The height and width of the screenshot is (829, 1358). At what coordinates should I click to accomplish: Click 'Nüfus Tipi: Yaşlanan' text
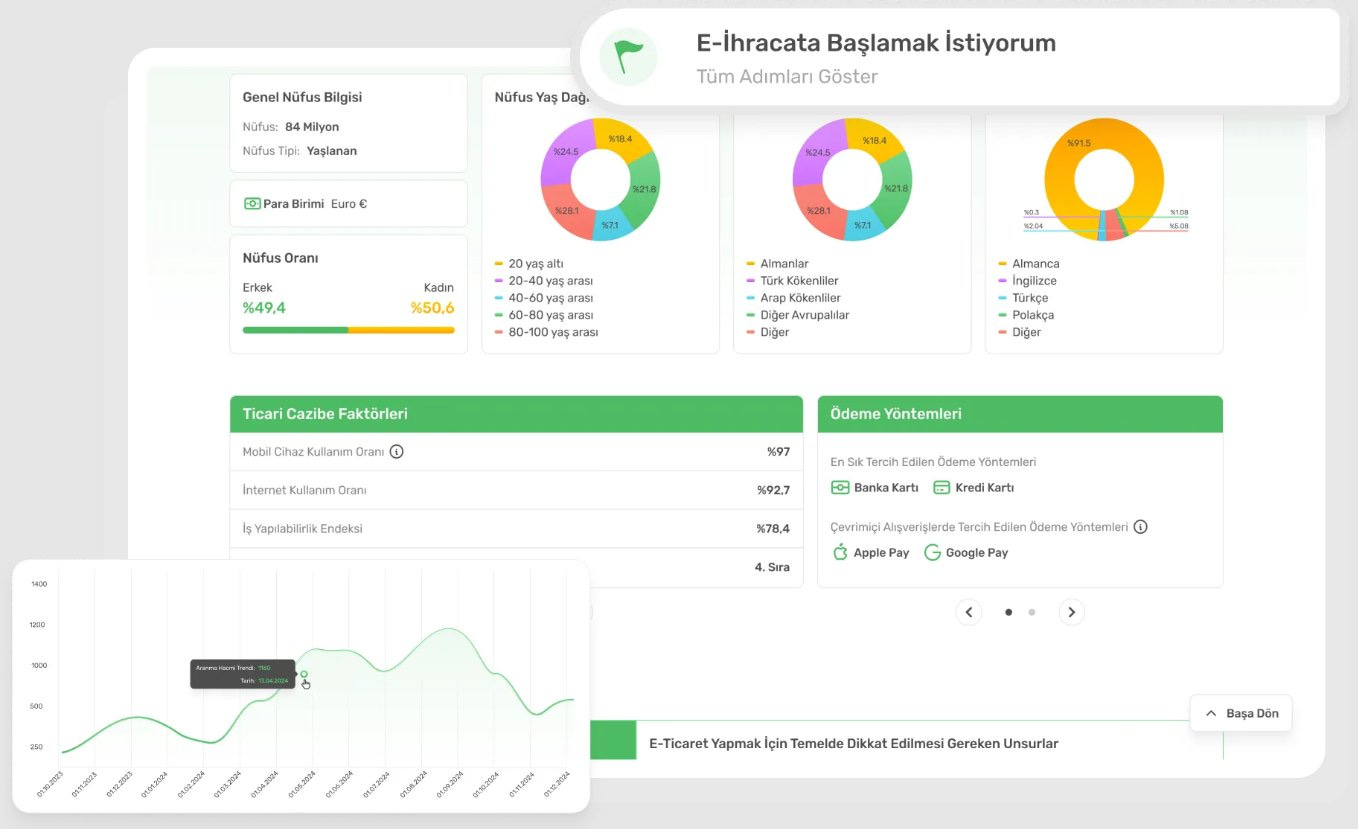tap(300, 151)
